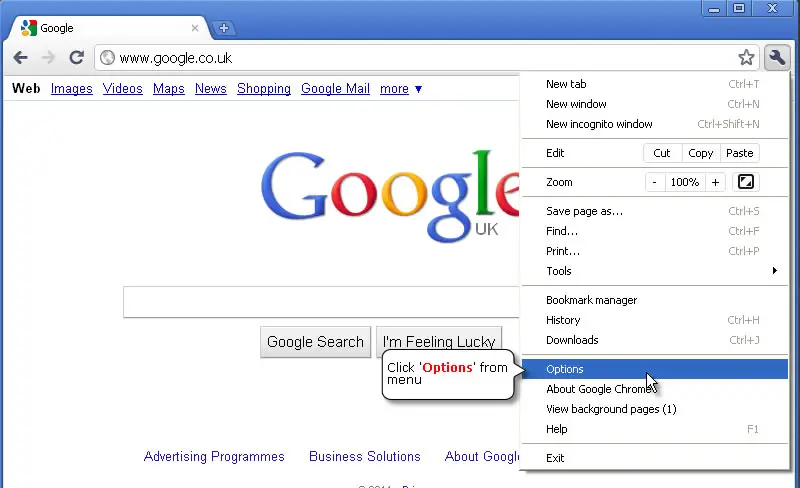Image resolution: width=800 pixels, height=488 pixels.
Task: Go back using the left arrow
Action: [x=20, y=57]
